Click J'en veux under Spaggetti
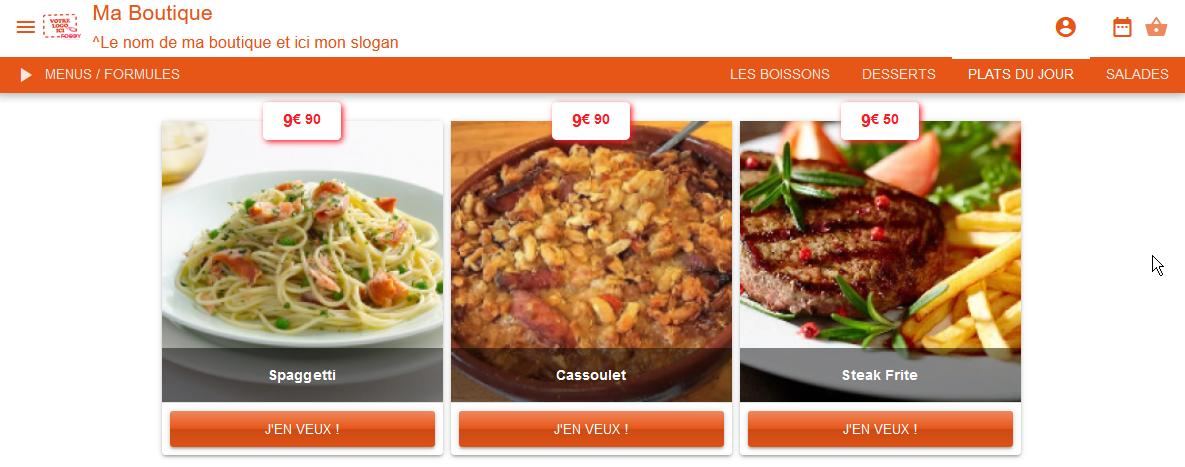 pos(302,429)
